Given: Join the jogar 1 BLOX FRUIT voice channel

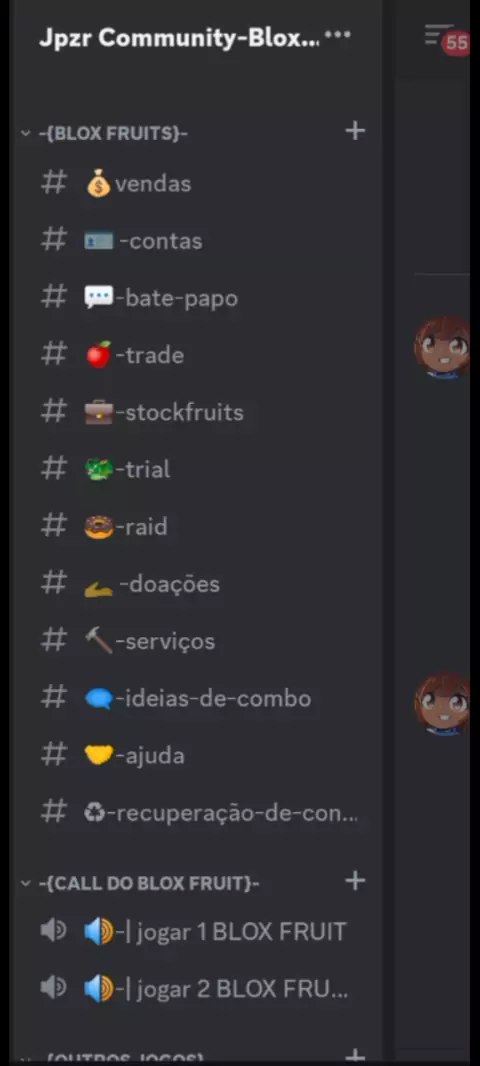Looking at the screenshot, I should (197, 931).
